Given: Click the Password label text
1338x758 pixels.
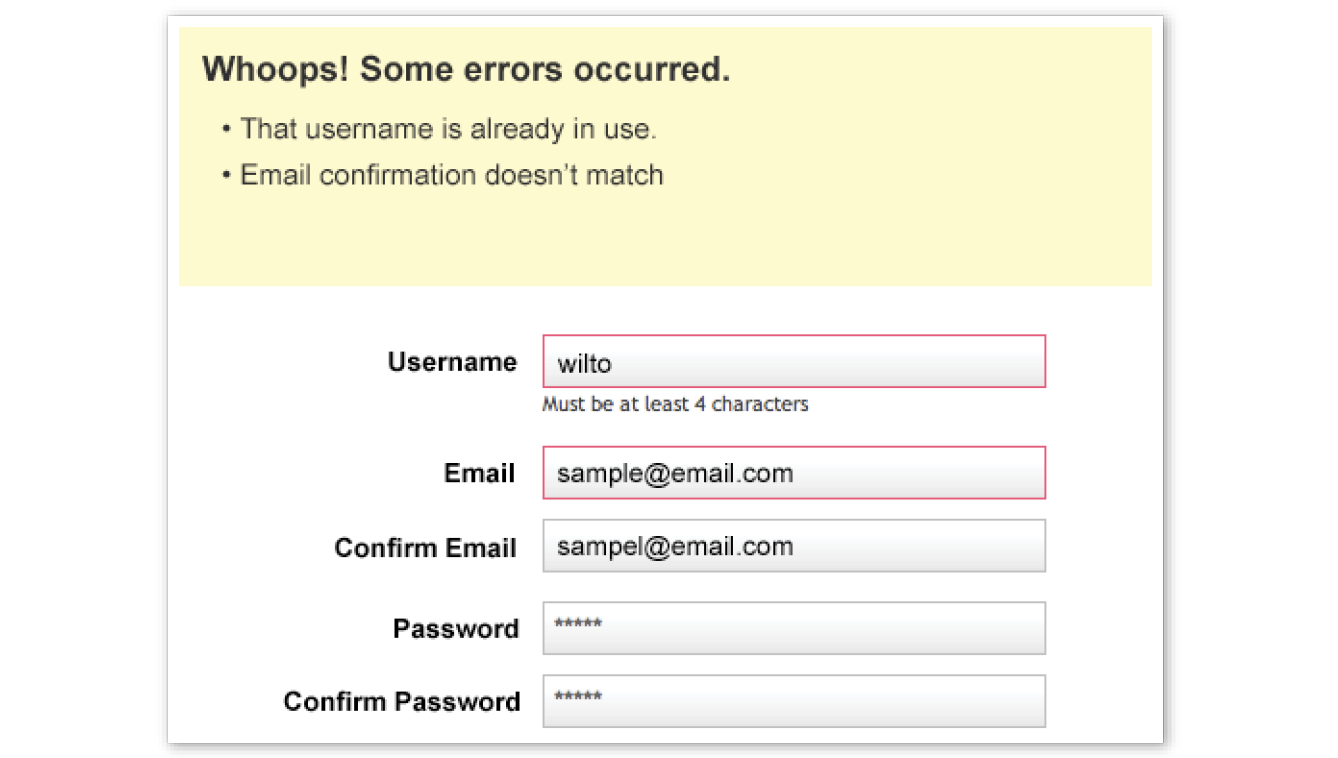Looking at the screenshot, I should (x=456, y=629).
